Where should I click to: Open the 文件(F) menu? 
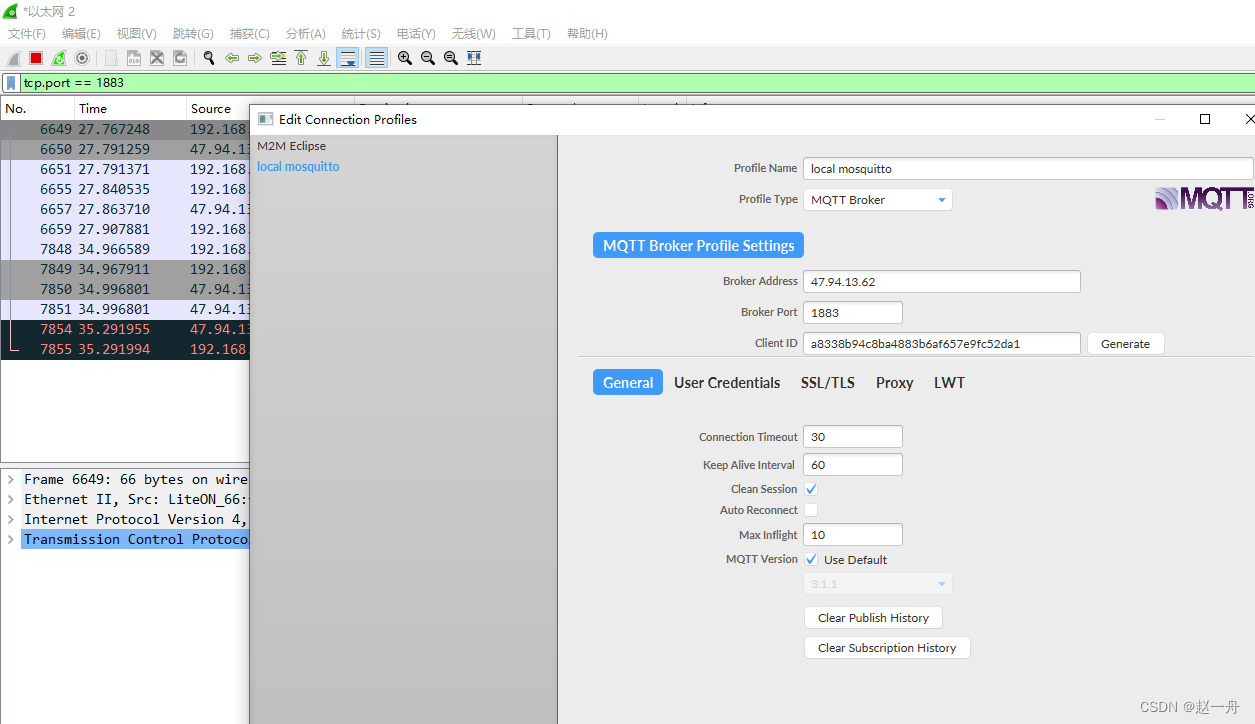(x=27, y=34)
